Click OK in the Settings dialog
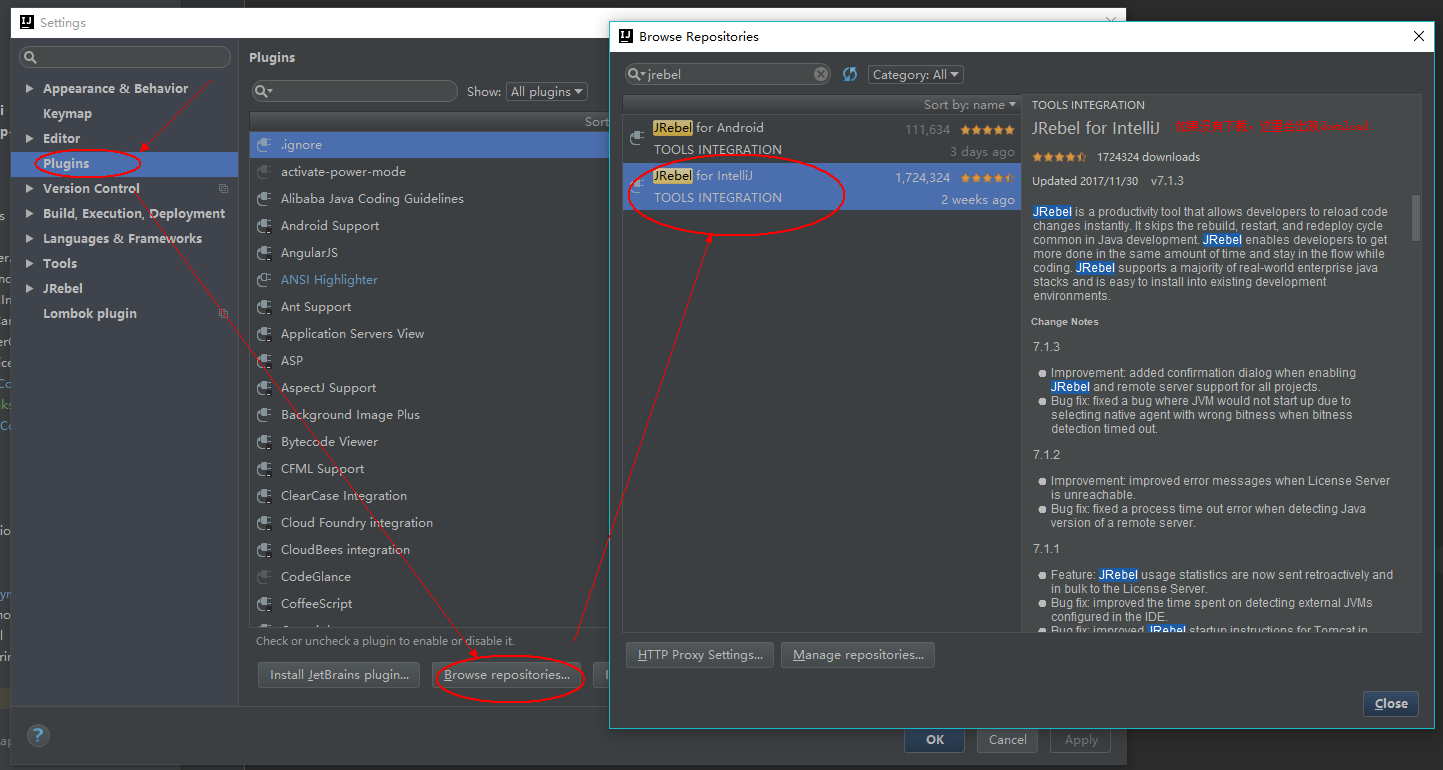The image size is (1443, 770). pos(935,740)
